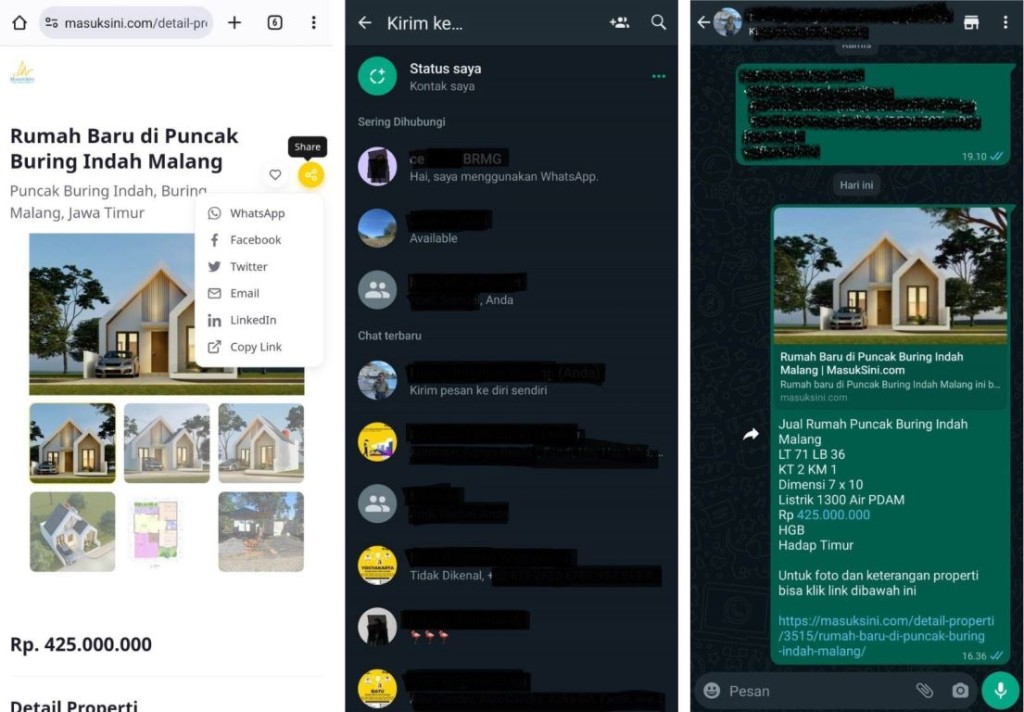Select the contact with flamingo emoji status

[511, 627]
